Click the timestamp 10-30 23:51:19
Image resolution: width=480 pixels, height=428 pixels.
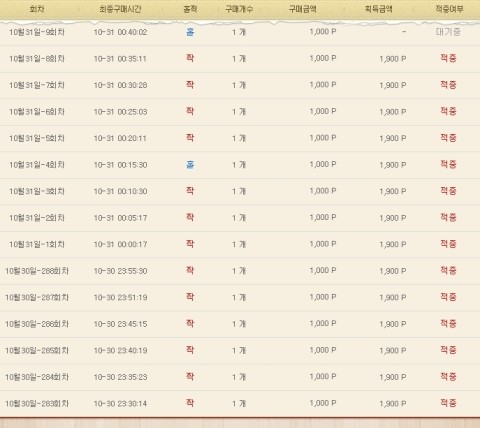[120, 297]
